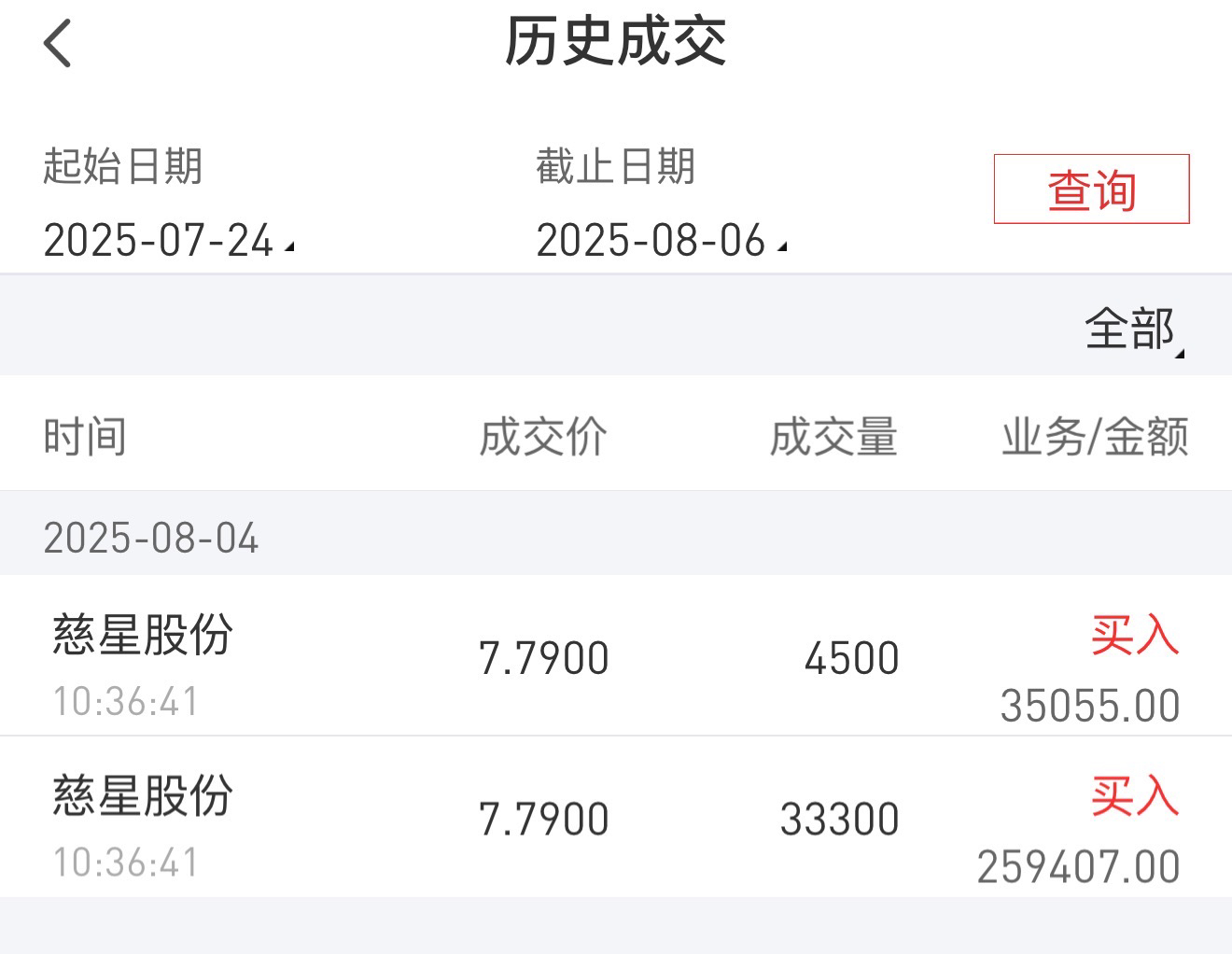1232x954 pixels.
Task: Click the 历史成交 page title
Action: point(616,42)
